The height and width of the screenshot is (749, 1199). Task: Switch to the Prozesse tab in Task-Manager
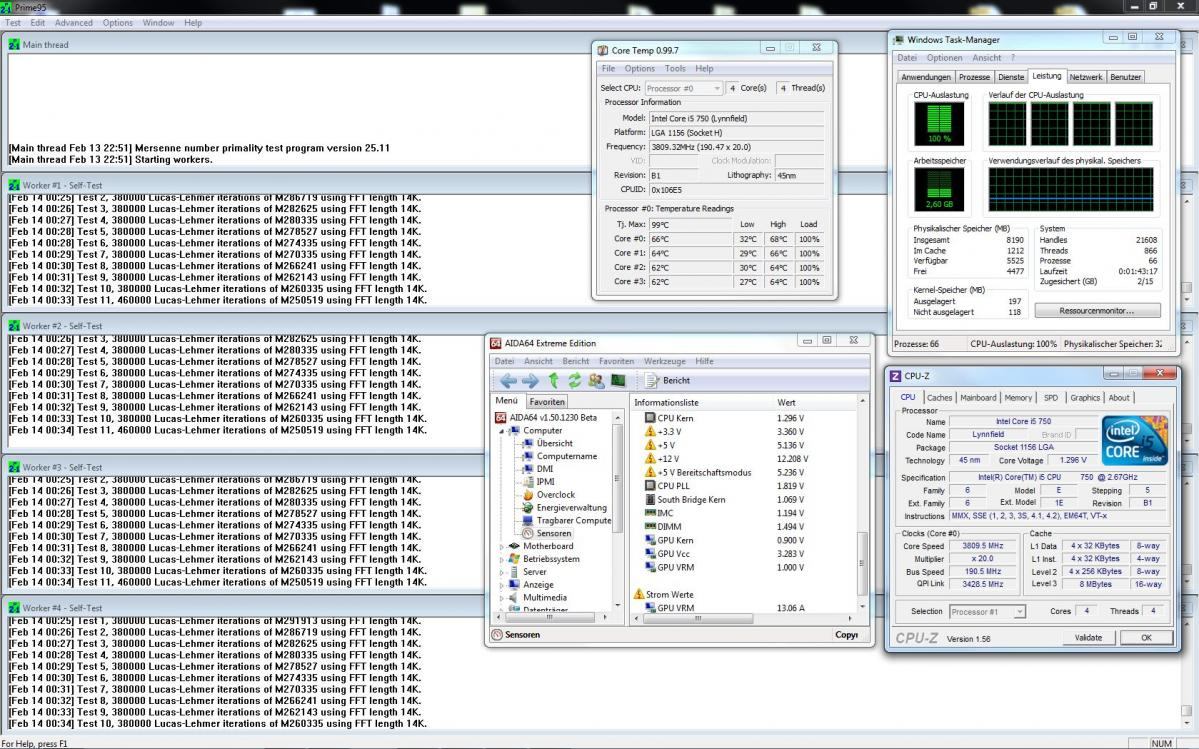click(974, 77)
